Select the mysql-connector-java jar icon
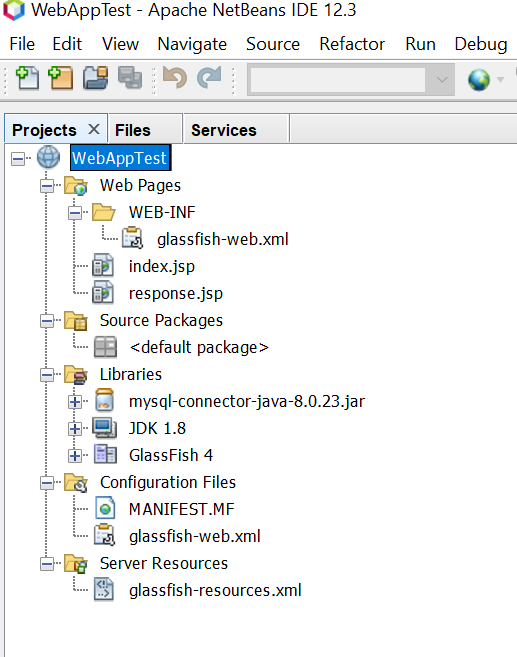Image resolution: width=517 pixels, height=657 pixels. [104, 401]
